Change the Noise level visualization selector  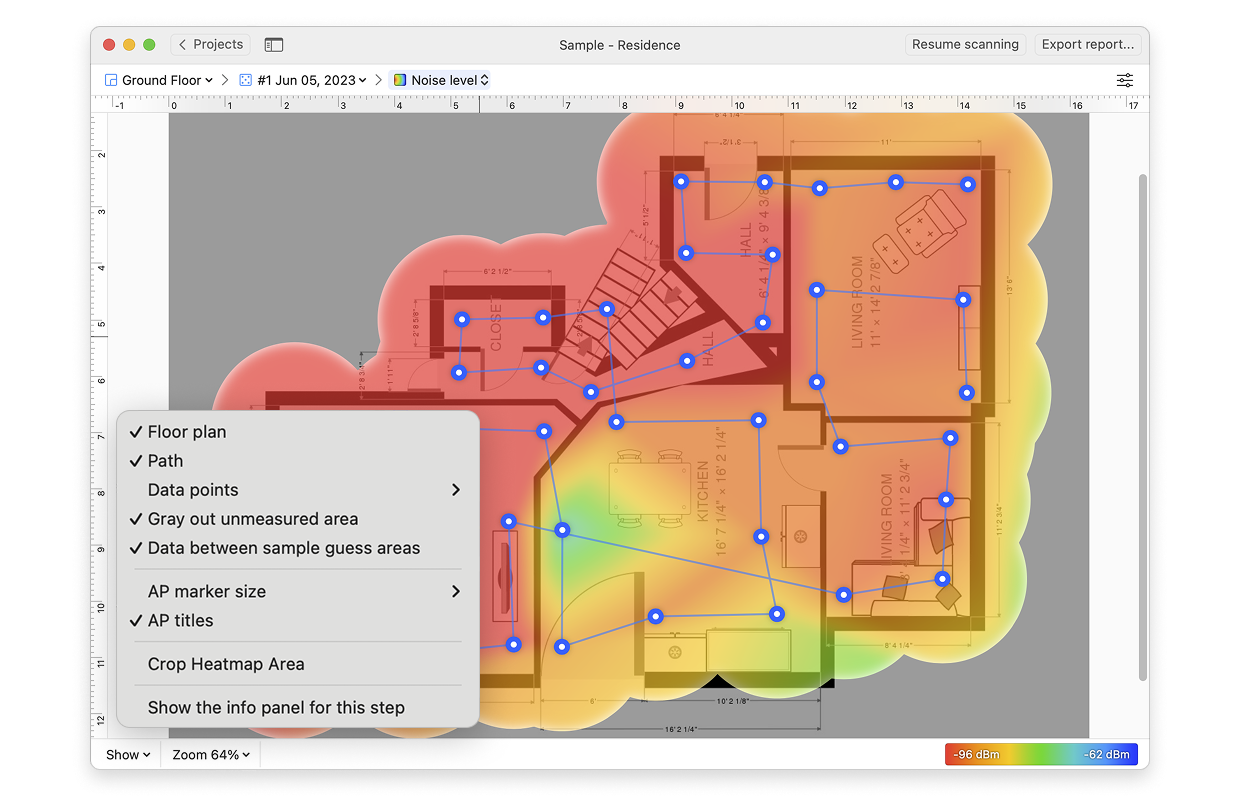[x=441, y=80]
